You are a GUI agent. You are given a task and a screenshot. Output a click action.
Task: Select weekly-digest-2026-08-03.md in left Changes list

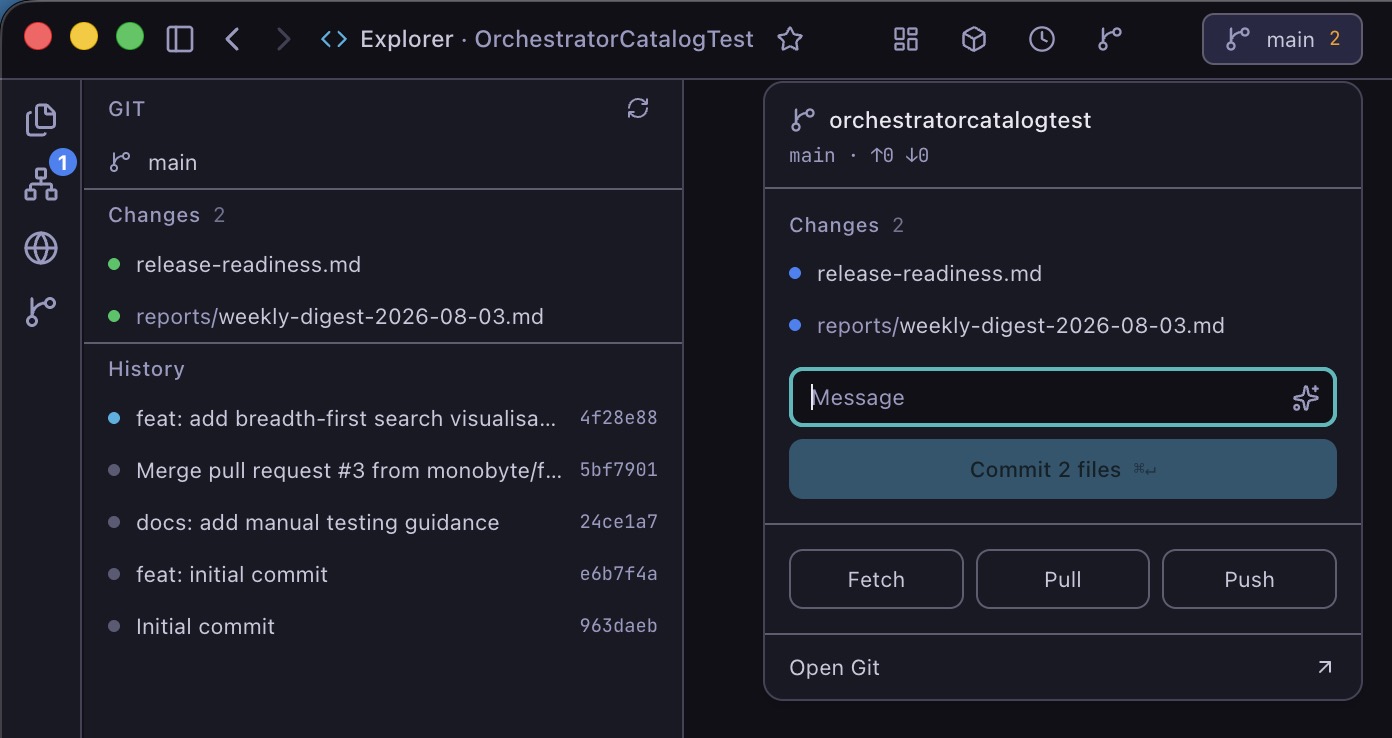(x=383, y=317)
